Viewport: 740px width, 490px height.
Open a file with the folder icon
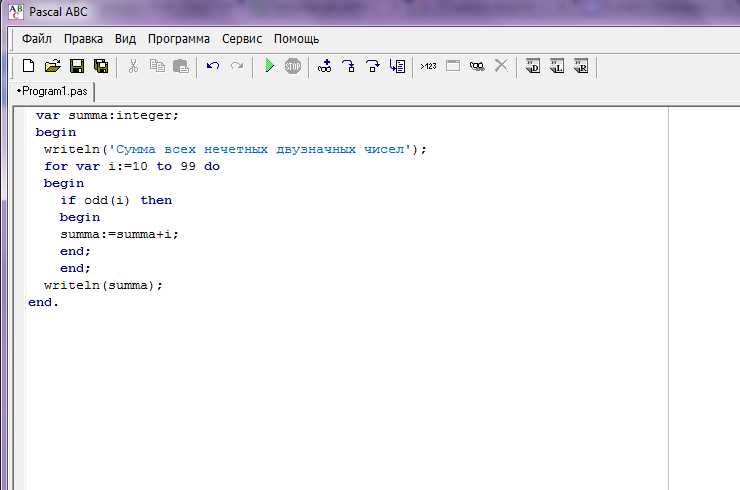point(52,66)
